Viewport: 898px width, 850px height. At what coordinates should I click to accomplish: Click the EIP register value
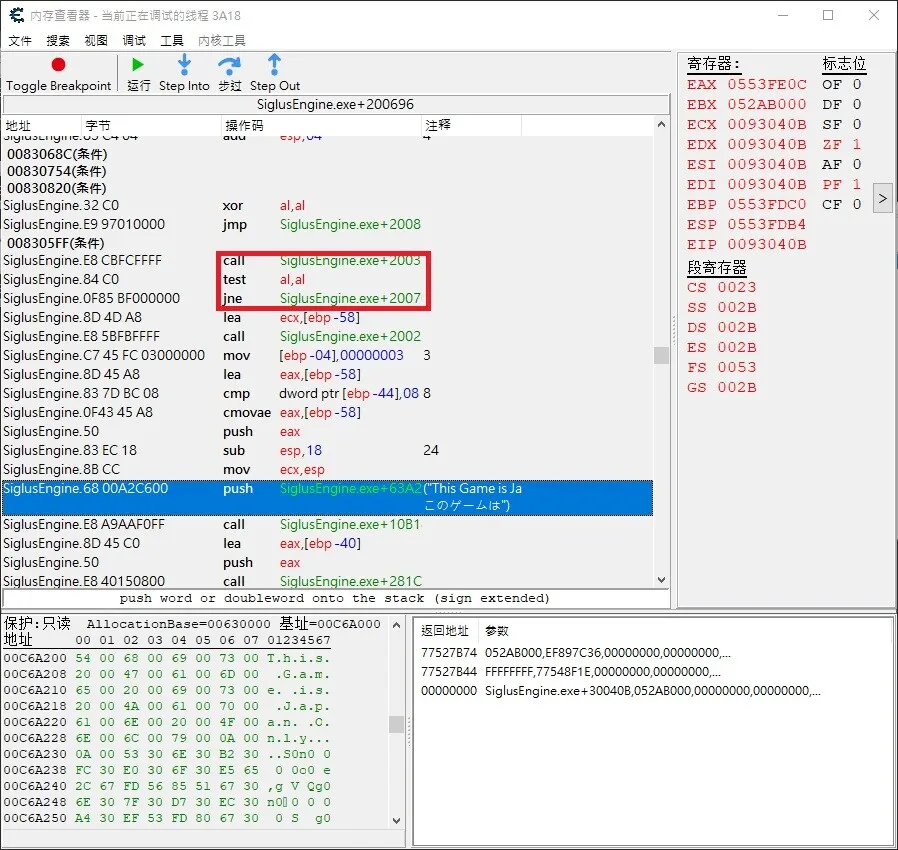(766, 244)
